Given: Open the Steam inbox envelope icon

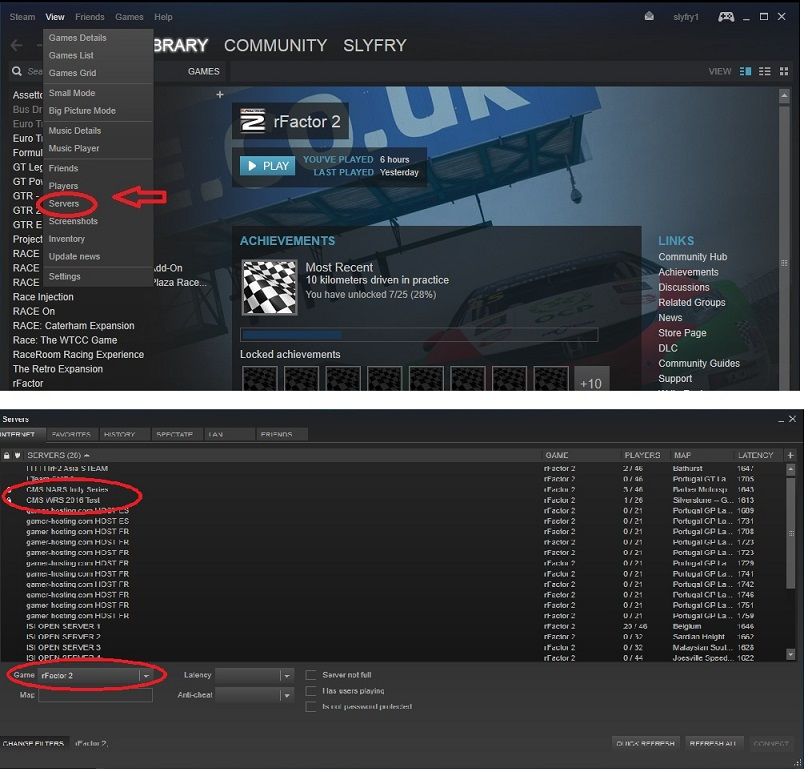Looking at the screenshot, I should pyautogui.click(x=649, y=16).
